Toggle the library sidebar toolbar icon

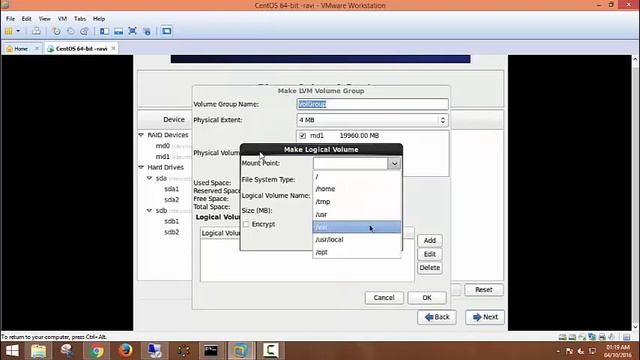pos(104,31)
